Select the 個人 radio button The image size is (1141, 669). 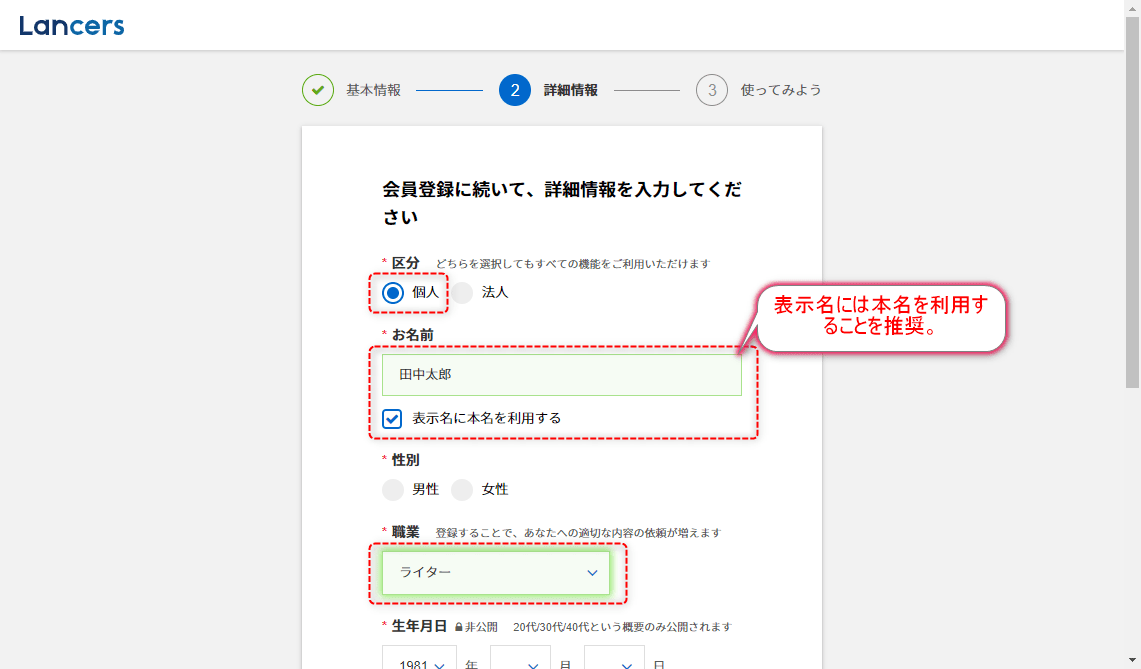393,293
